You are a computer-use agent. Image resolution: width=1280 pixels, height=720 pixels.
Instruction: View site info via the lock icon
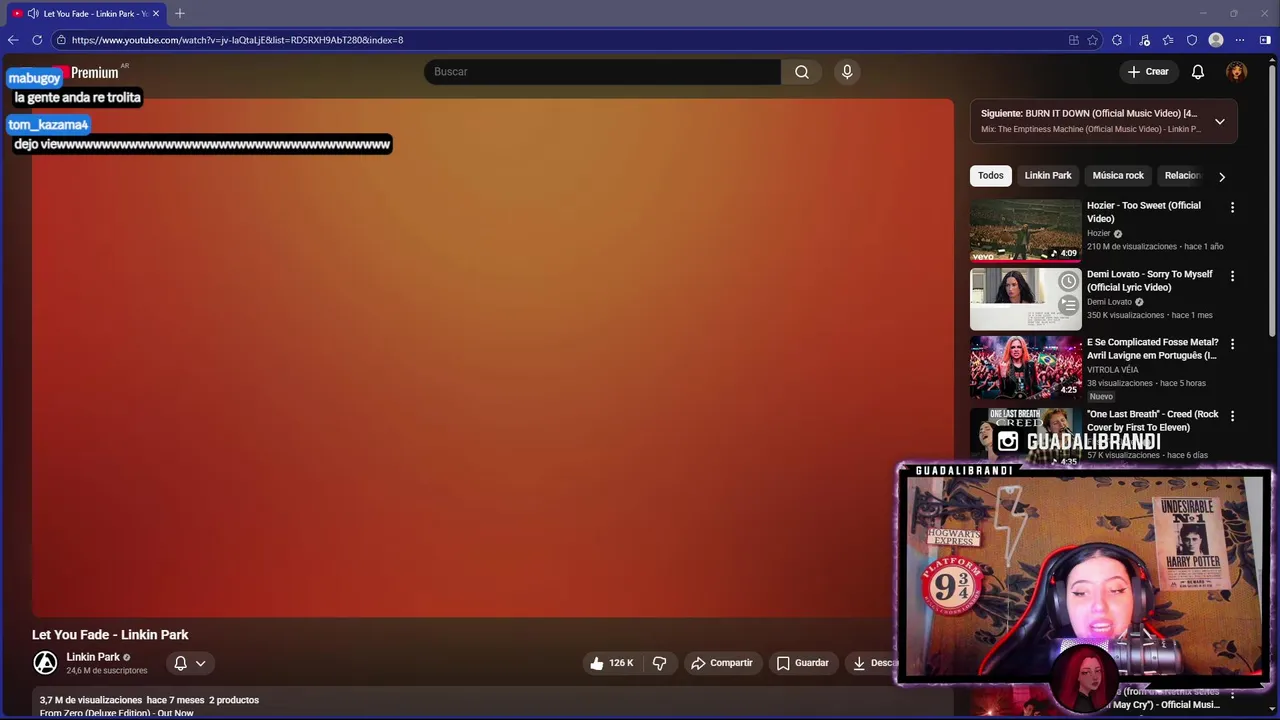point(61,40)
